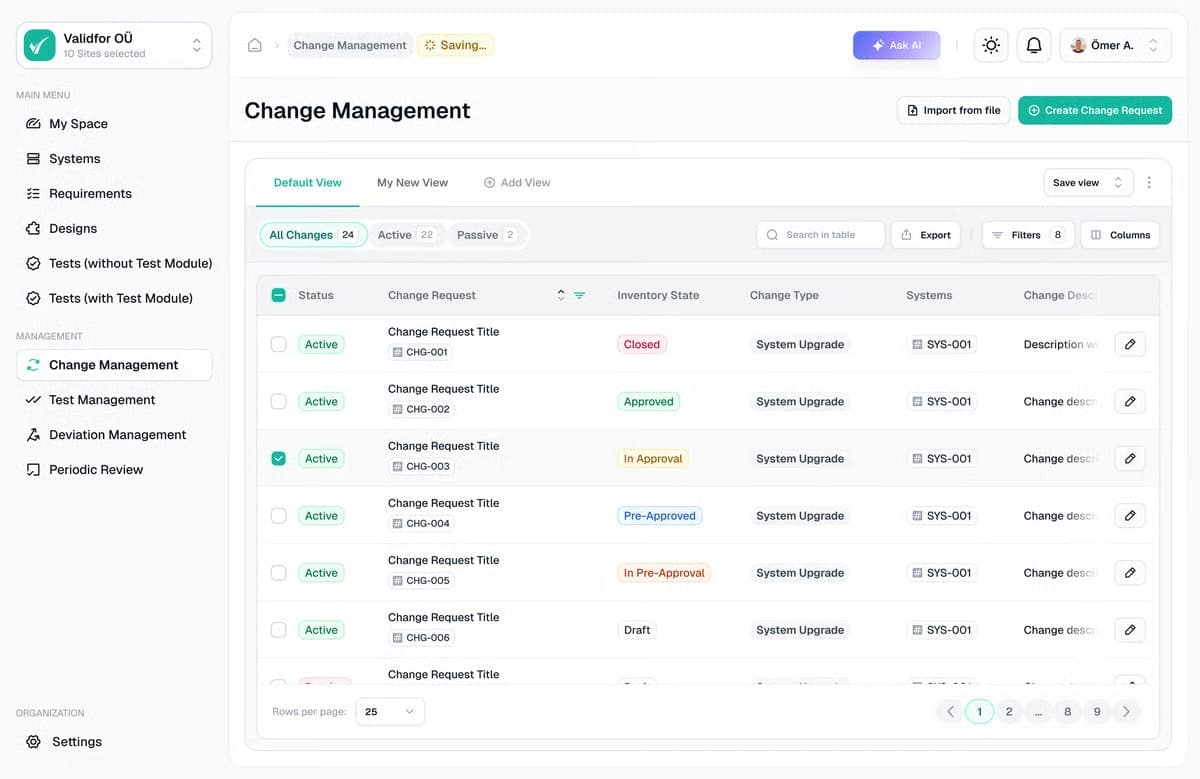Toggle light/dark mode with the sun icon
The height and width of the screenshot is (779, 1200).
click(990, 45)
